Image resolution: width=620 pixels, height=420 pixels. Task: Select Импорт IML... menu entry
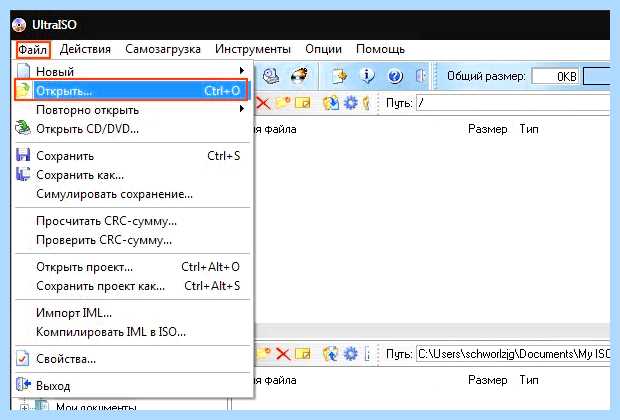tap(132, 313)
